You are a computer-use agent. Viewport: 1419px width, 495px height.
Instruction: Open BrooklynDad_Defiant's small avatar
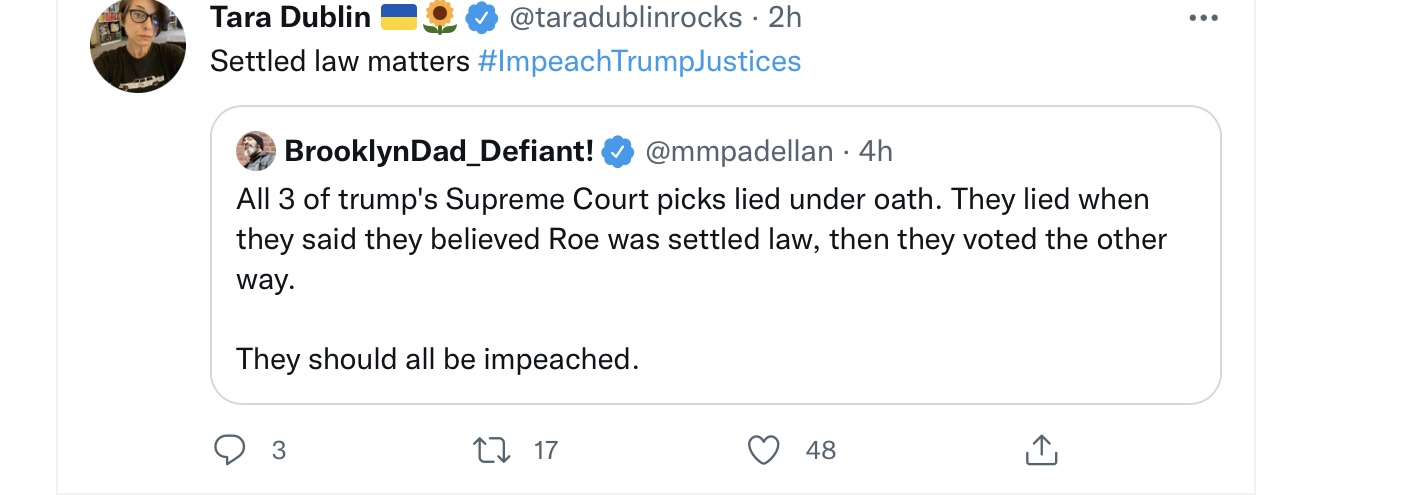coord(256,151)
